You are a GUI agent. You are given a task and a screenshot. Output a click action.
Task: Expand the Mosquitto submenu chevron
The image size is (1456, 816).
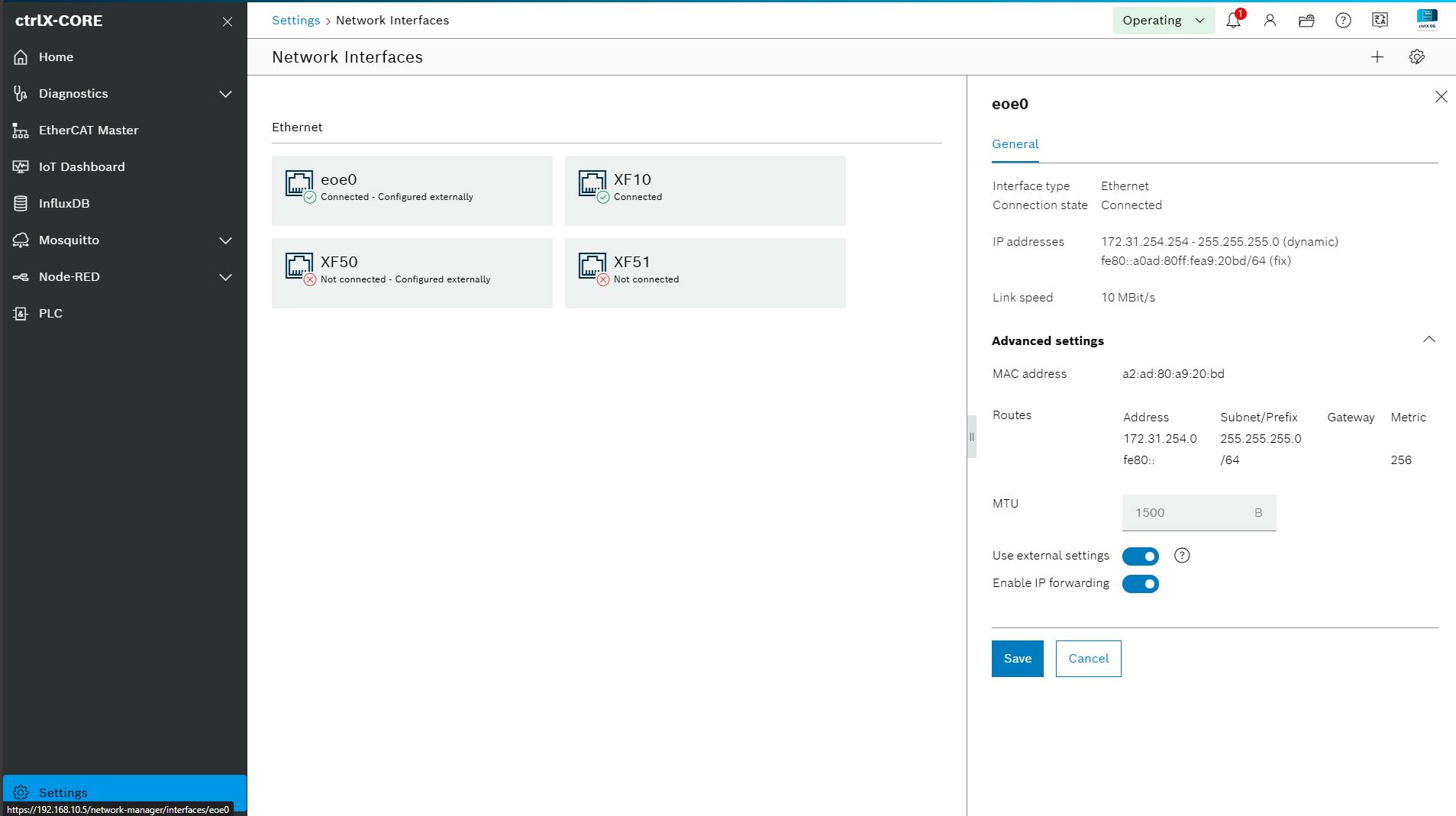225,240
